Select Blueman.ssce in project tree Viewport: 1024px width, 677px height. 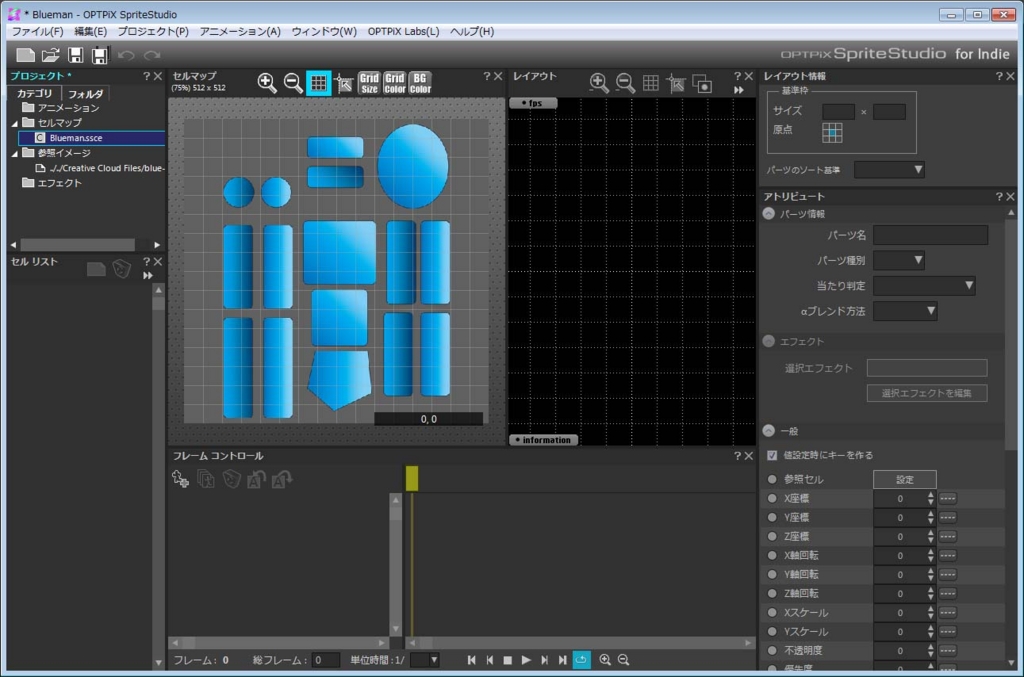pos(76,138)
